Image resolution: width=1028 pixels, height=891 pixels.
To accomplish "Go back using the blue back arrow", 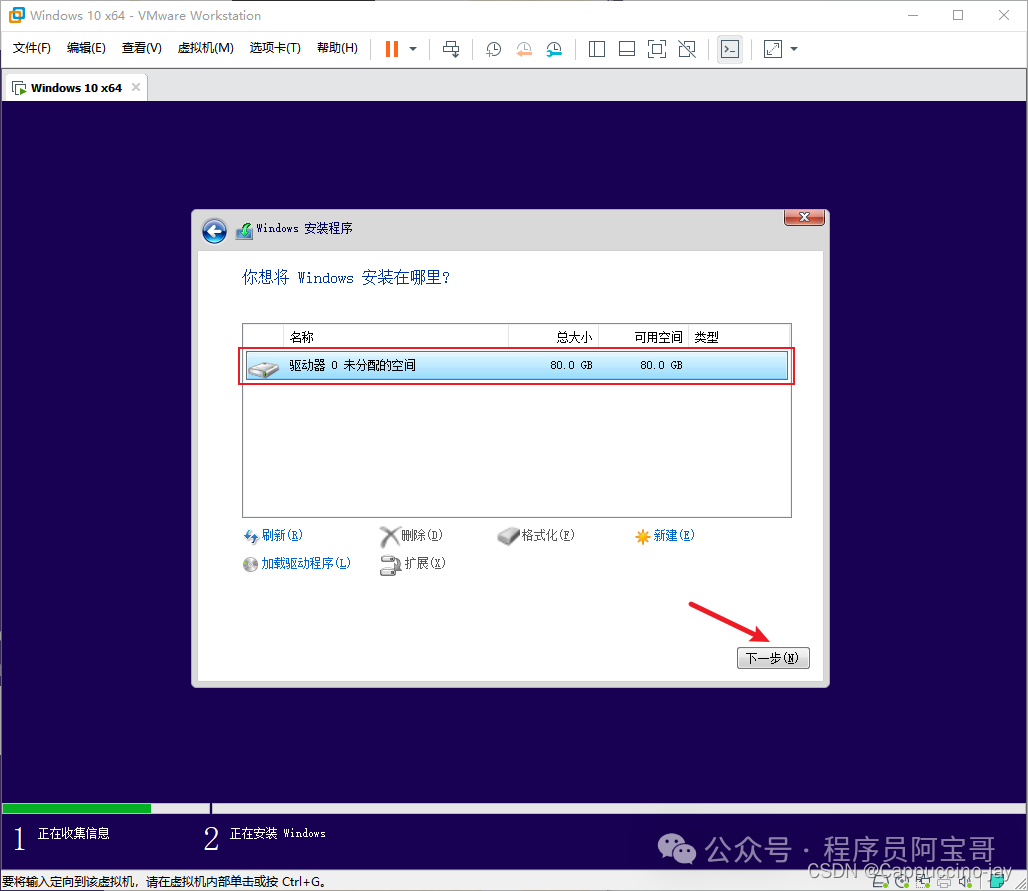I will [214, 231].
